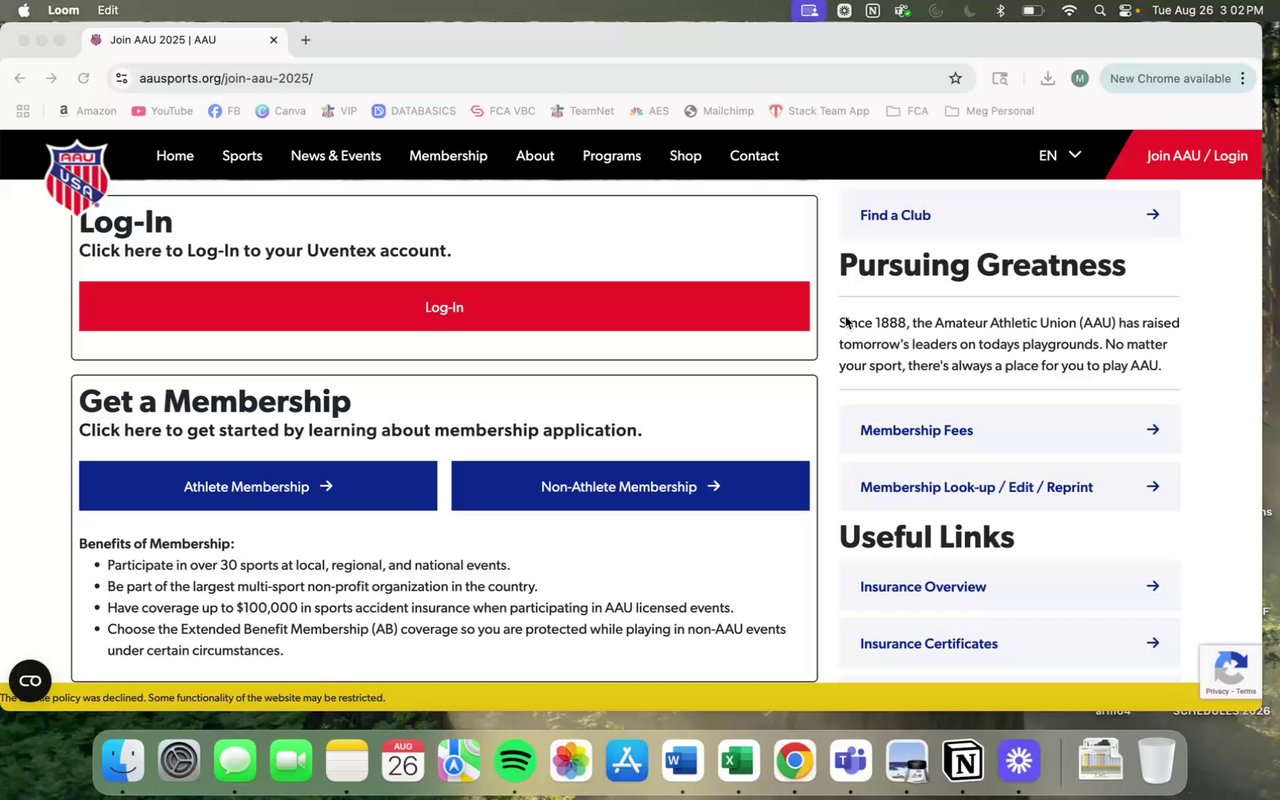Open the Programs nav menu
Image resolution: width=1280 pixels, height=800 pixels.
[x=612, y=155]
